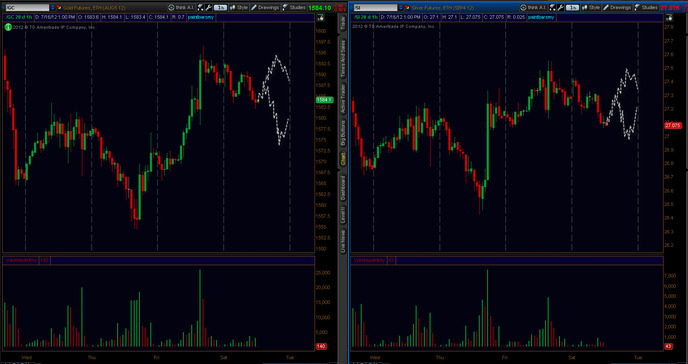Screen dimensions: 688x364
Task: Click the chart scale icon above silver price axis
Action: click(669, 18)
